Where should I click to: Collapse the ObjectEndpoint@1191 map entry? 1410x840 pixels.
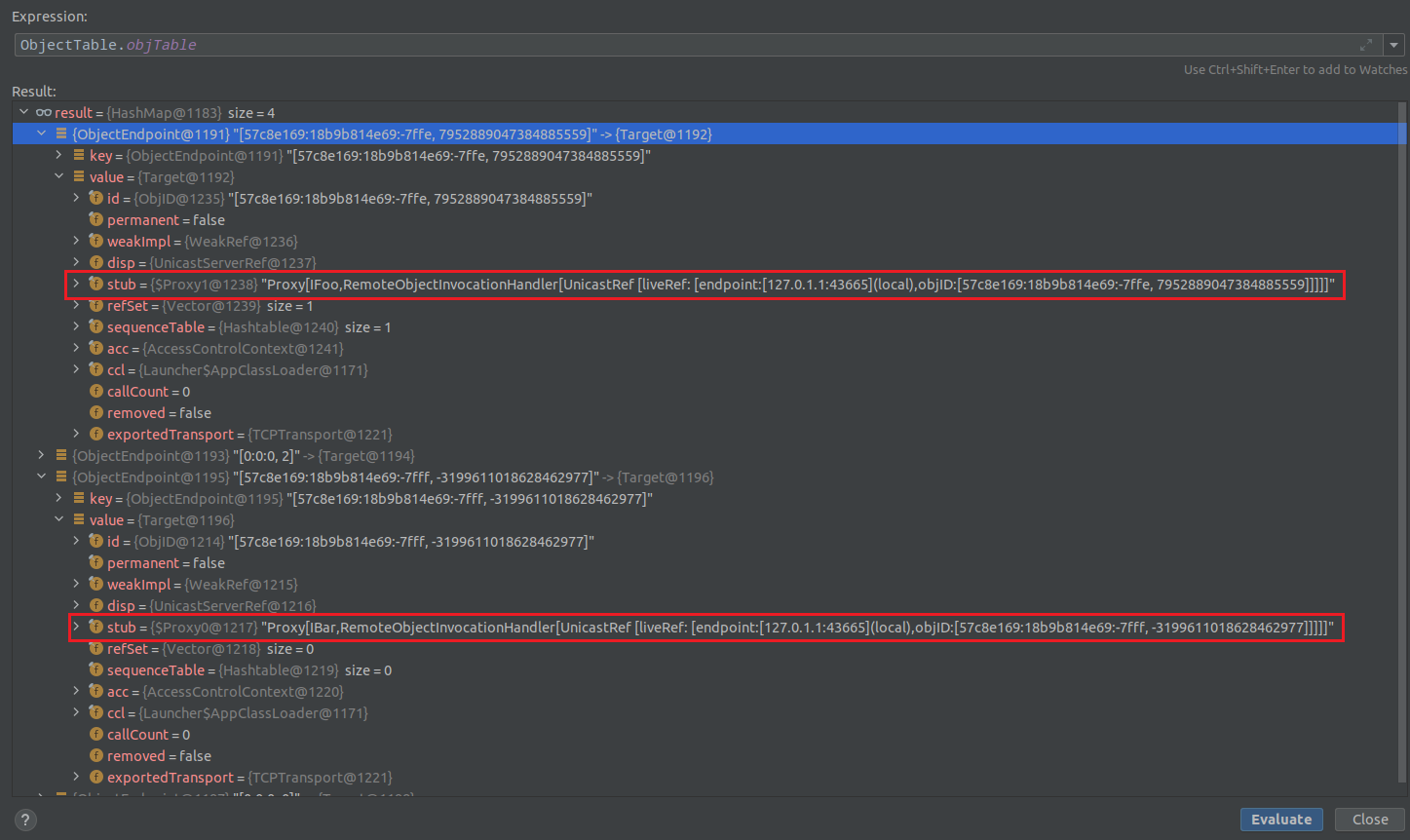click(x=41, y=134)
